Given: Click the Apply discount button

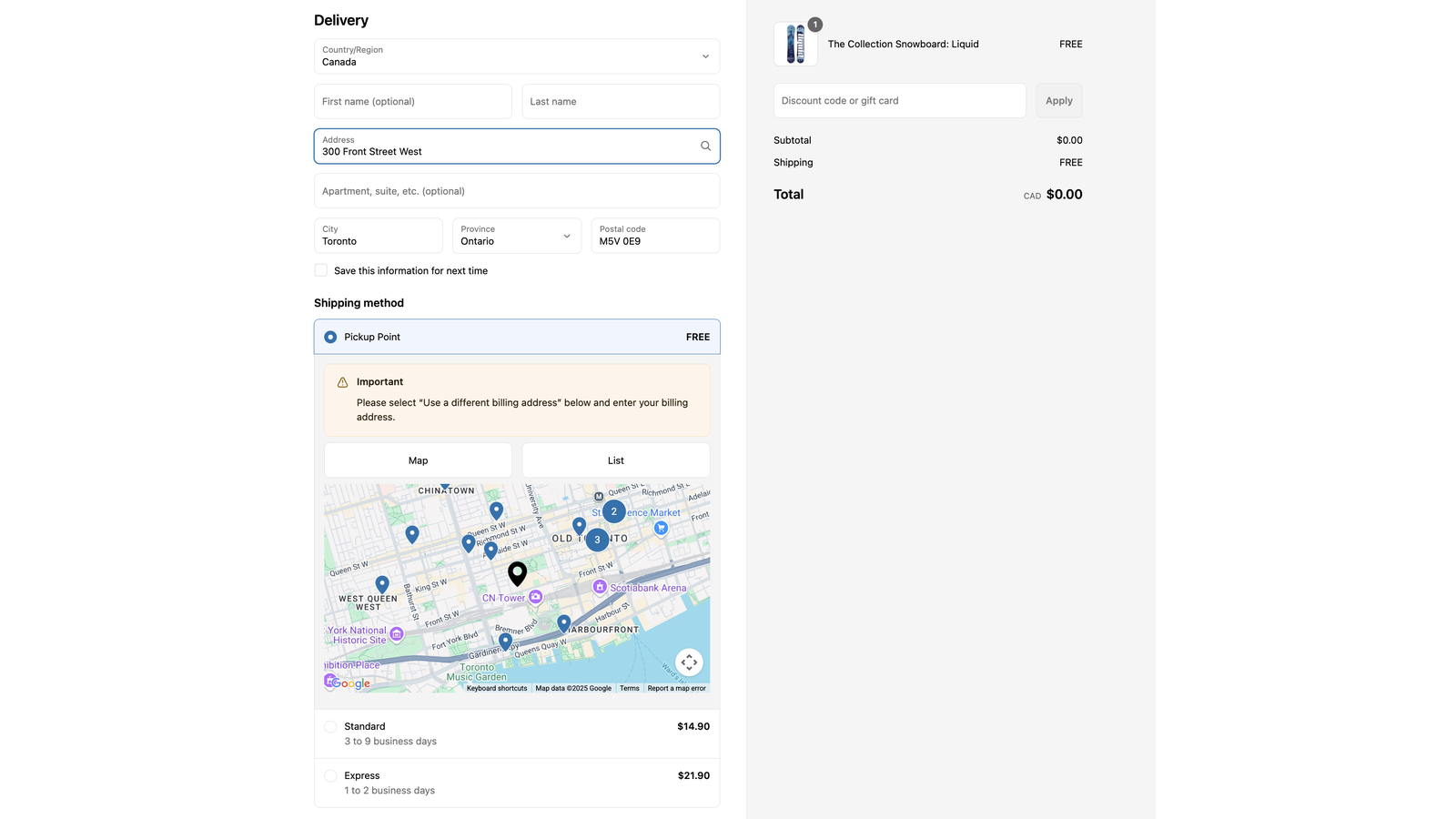Looking at the screenshot, I should click(1059, 101).
